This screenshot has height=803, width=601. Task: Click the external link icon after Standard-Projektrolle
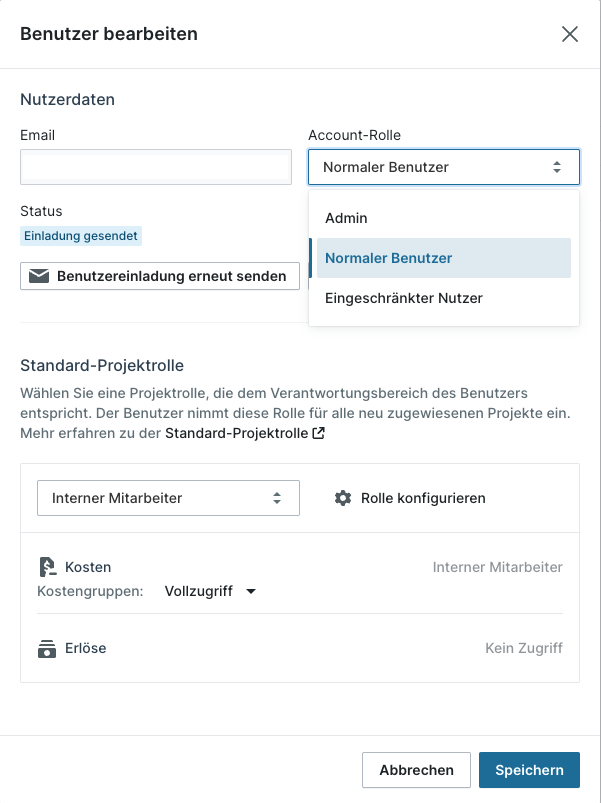[x=318, y=433]
